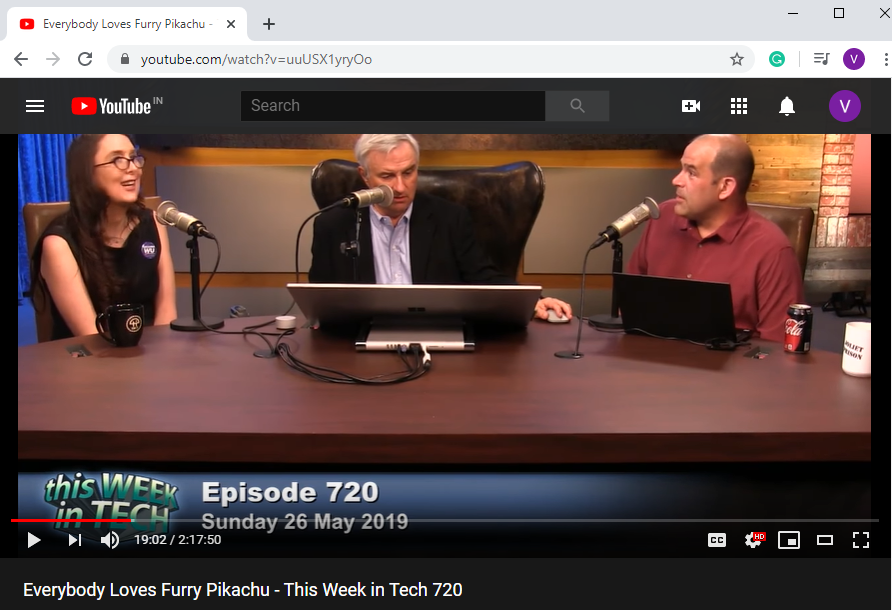Open the YouTube apps grid
The image size is (892, 610).
[x=738, y=106]
